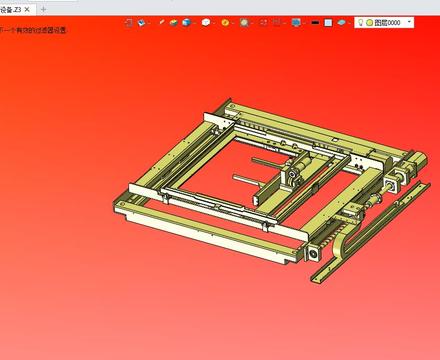This screenshot has width=440, height=360.
Task: Click the blue shaded cube display icon
Action: pos(186,22)
